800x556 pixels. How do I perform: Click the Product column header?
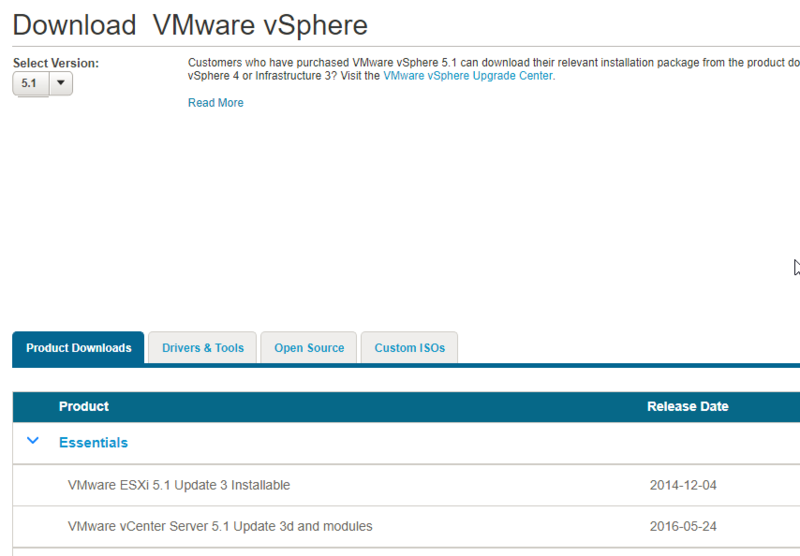tap(84, 406)
